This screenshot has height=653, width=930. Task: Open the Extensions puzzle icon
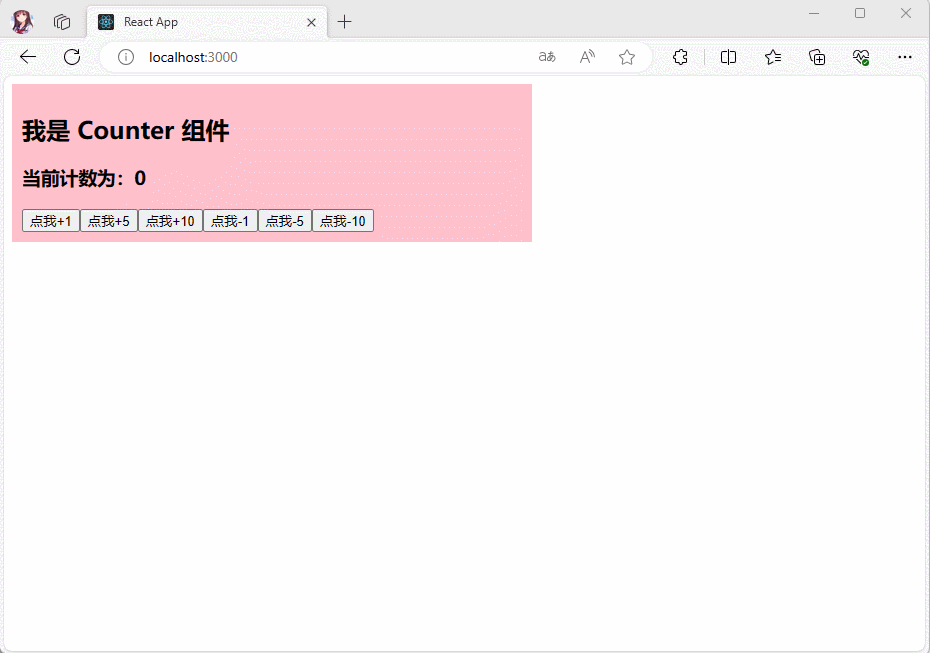[x=681, y=57]
